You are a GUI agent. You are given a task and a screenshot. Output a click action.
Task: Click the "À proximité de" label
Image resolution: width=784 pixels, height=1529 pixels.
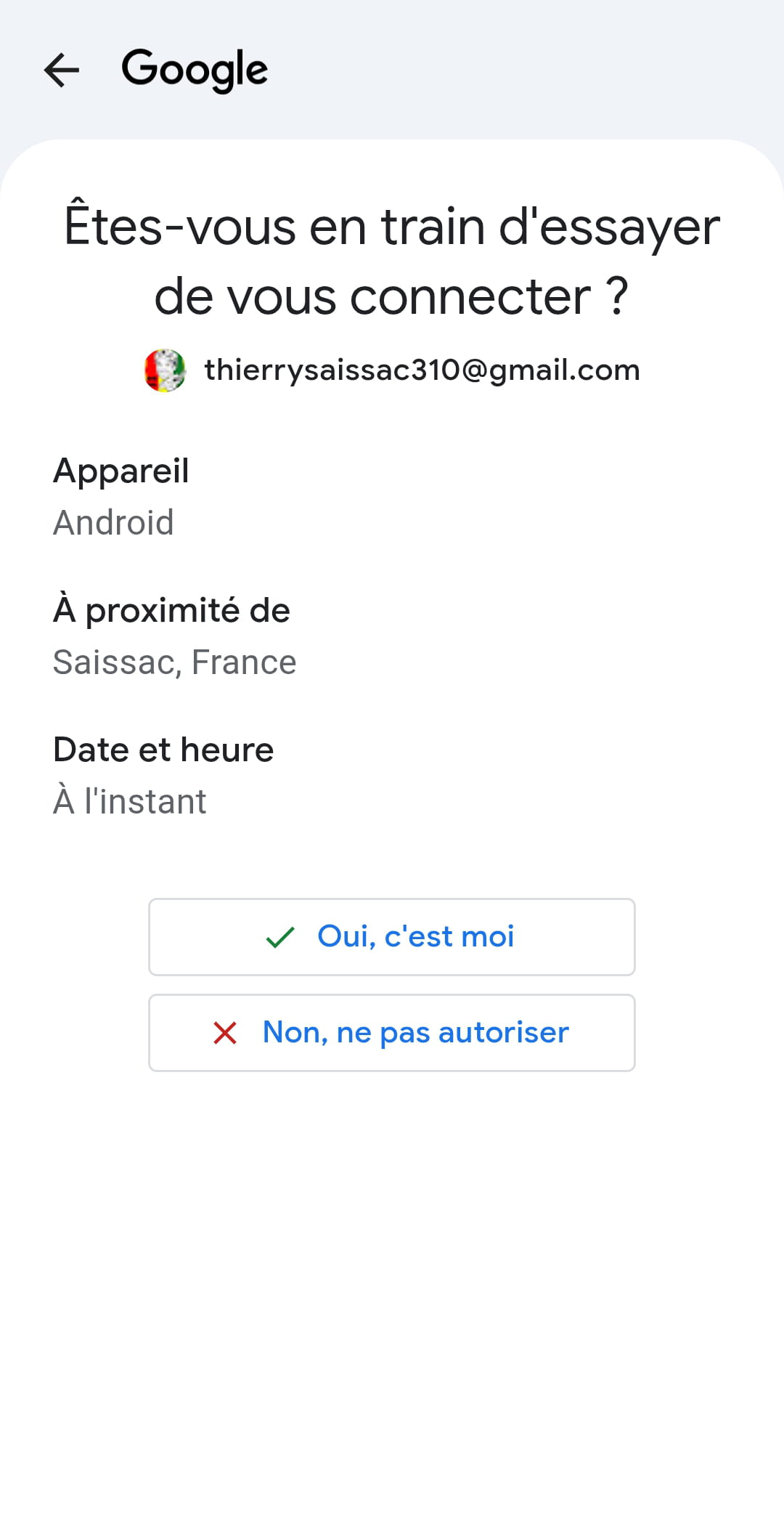click(171, 610)
